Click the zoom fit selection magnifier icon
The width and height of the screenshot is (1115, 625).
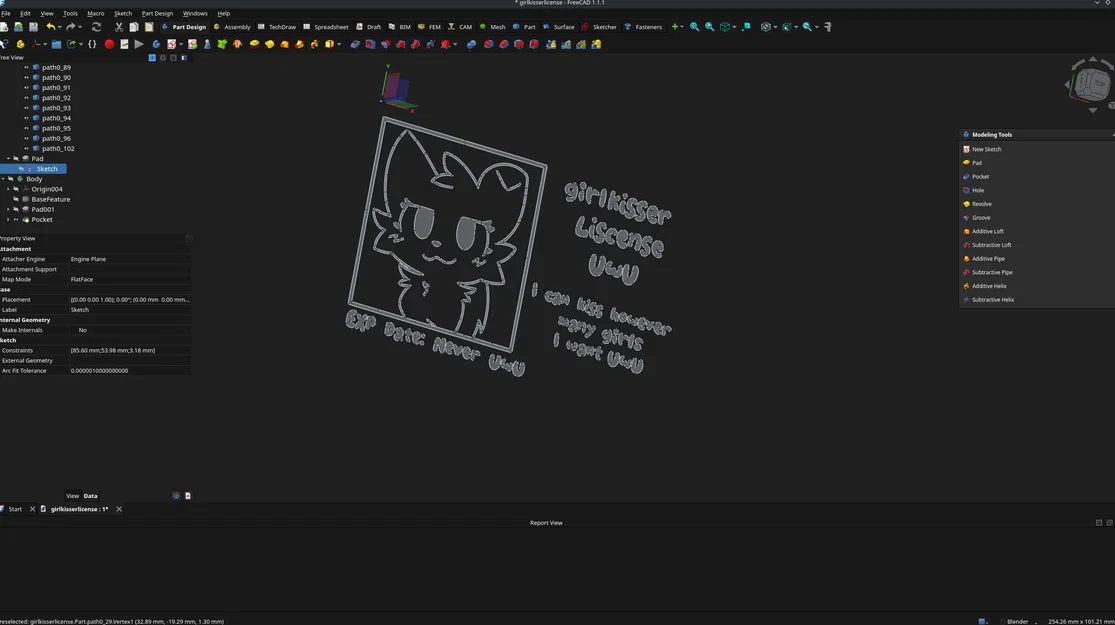[710, 27]
